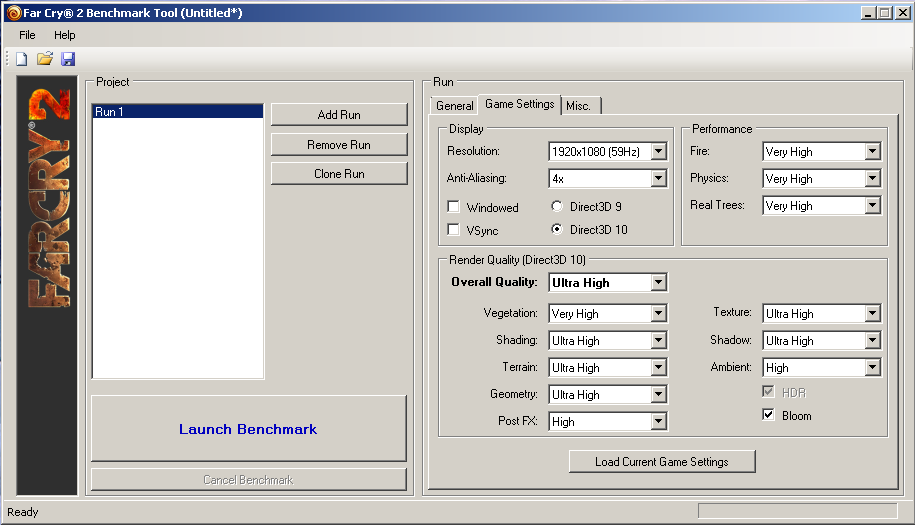Expand the Shading quality dropdown

click(607, 340)
